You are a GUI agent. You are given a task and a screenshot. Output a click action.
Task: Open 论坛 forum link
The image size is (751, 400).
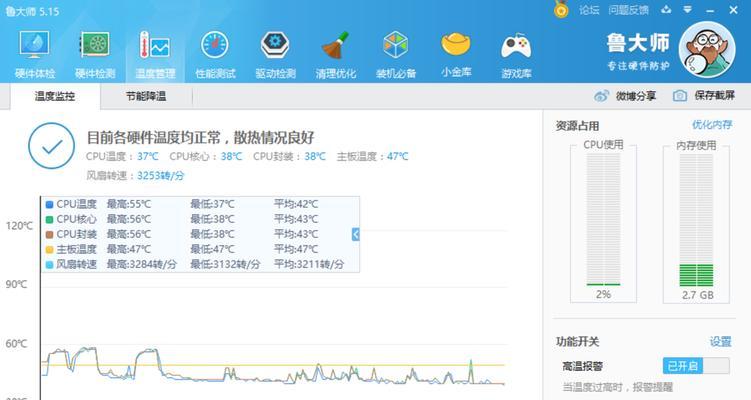589,10
